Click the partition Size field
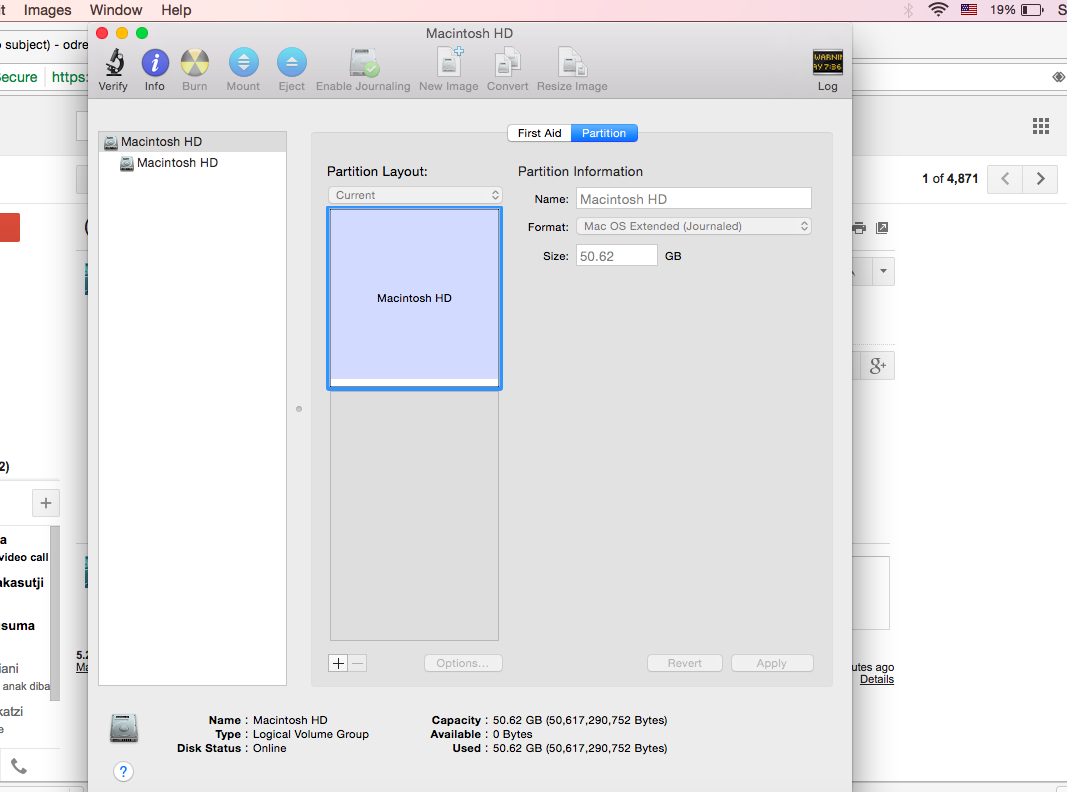The width and height of the screenshot is (1067, 792). click(x=617, y=256)
